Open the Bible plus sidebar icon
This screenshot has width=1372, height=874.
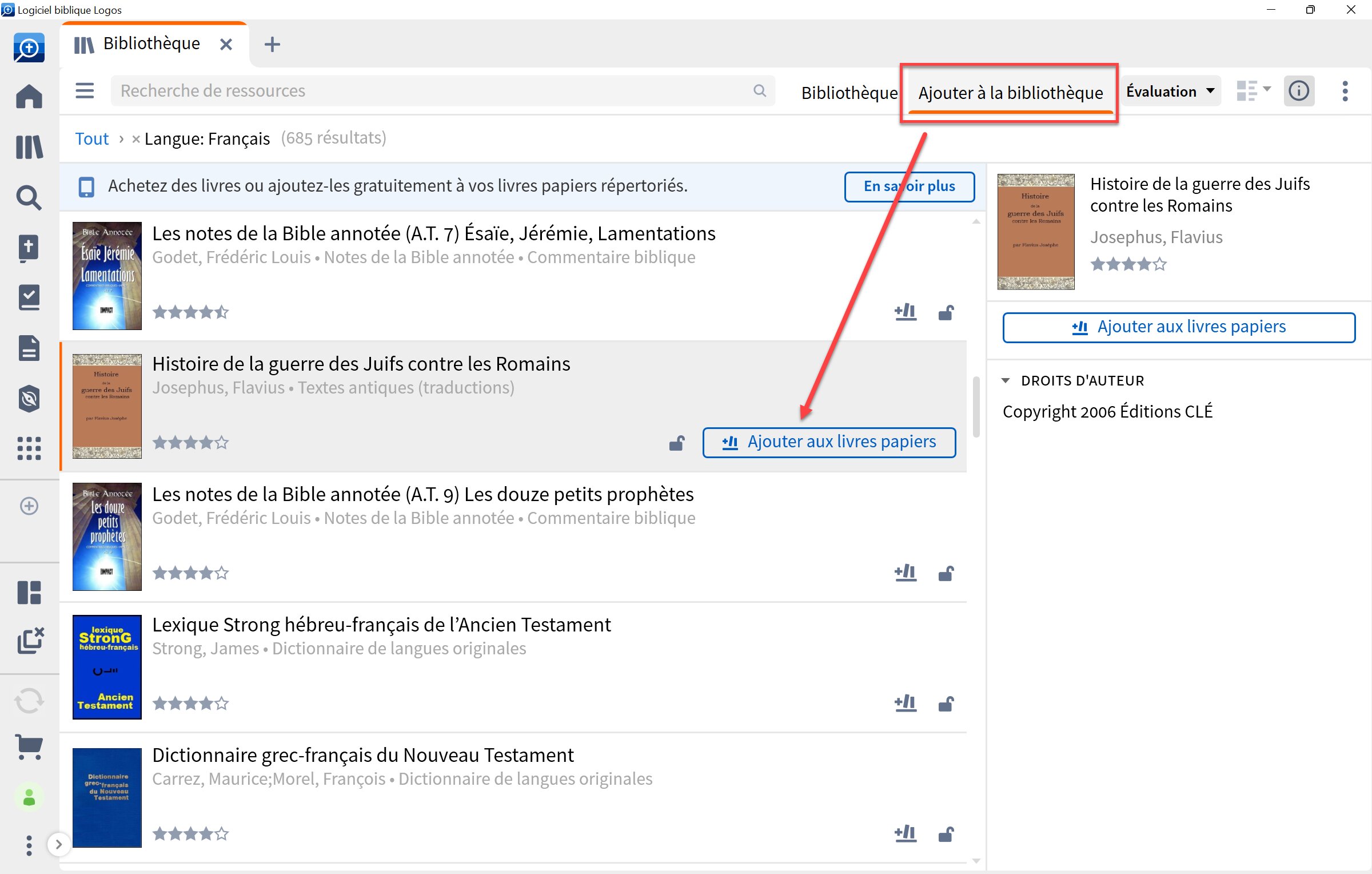pos(29,248)
